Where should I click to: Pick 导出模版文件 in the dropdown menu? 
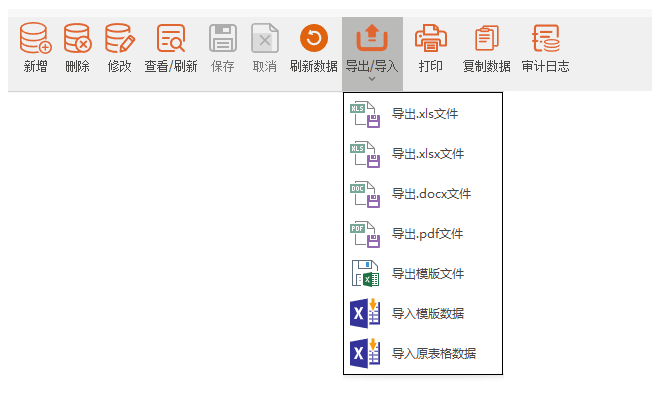click(423, 274)
